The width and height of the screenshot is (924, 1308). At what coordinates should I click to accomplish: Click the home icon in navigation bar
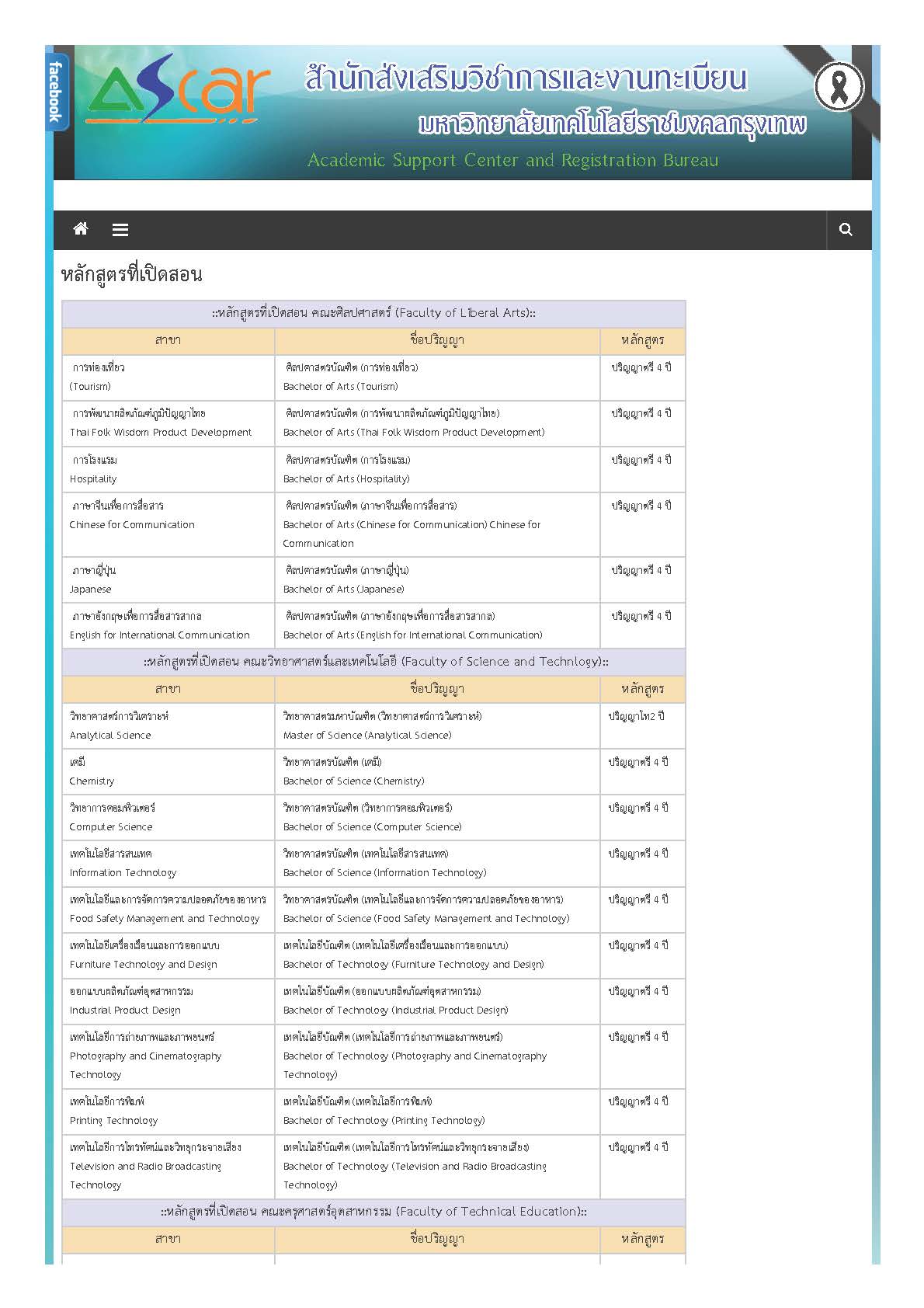(80, 229)
